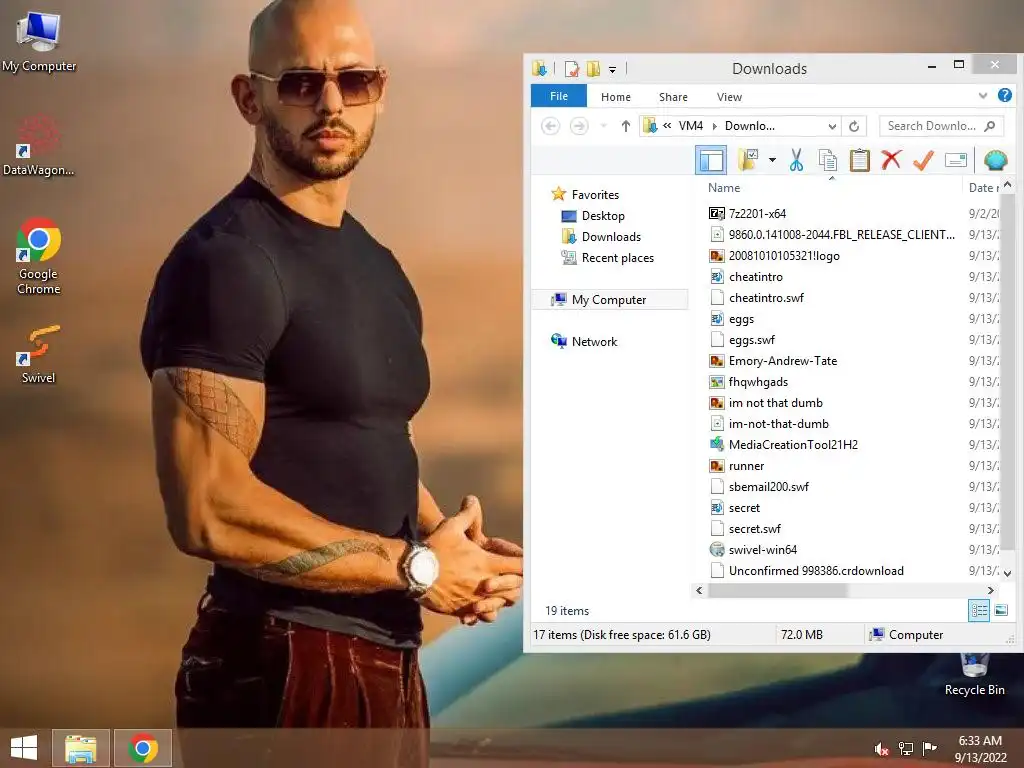Open the Home ribbon tab

pyautogui.click(x=616, y=97)
